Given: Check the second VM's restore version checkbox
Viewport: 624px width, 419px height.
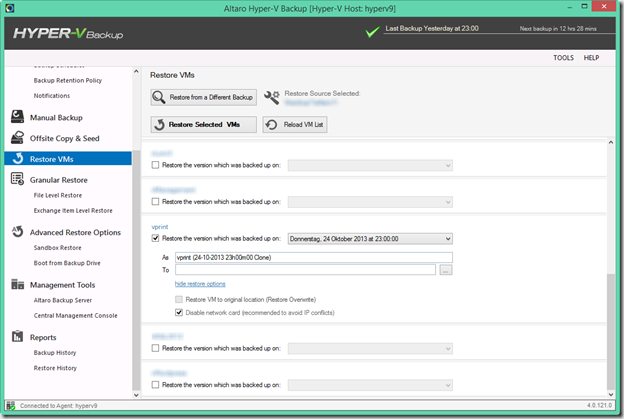Looking at the screenshot, I should click(155, 201).
